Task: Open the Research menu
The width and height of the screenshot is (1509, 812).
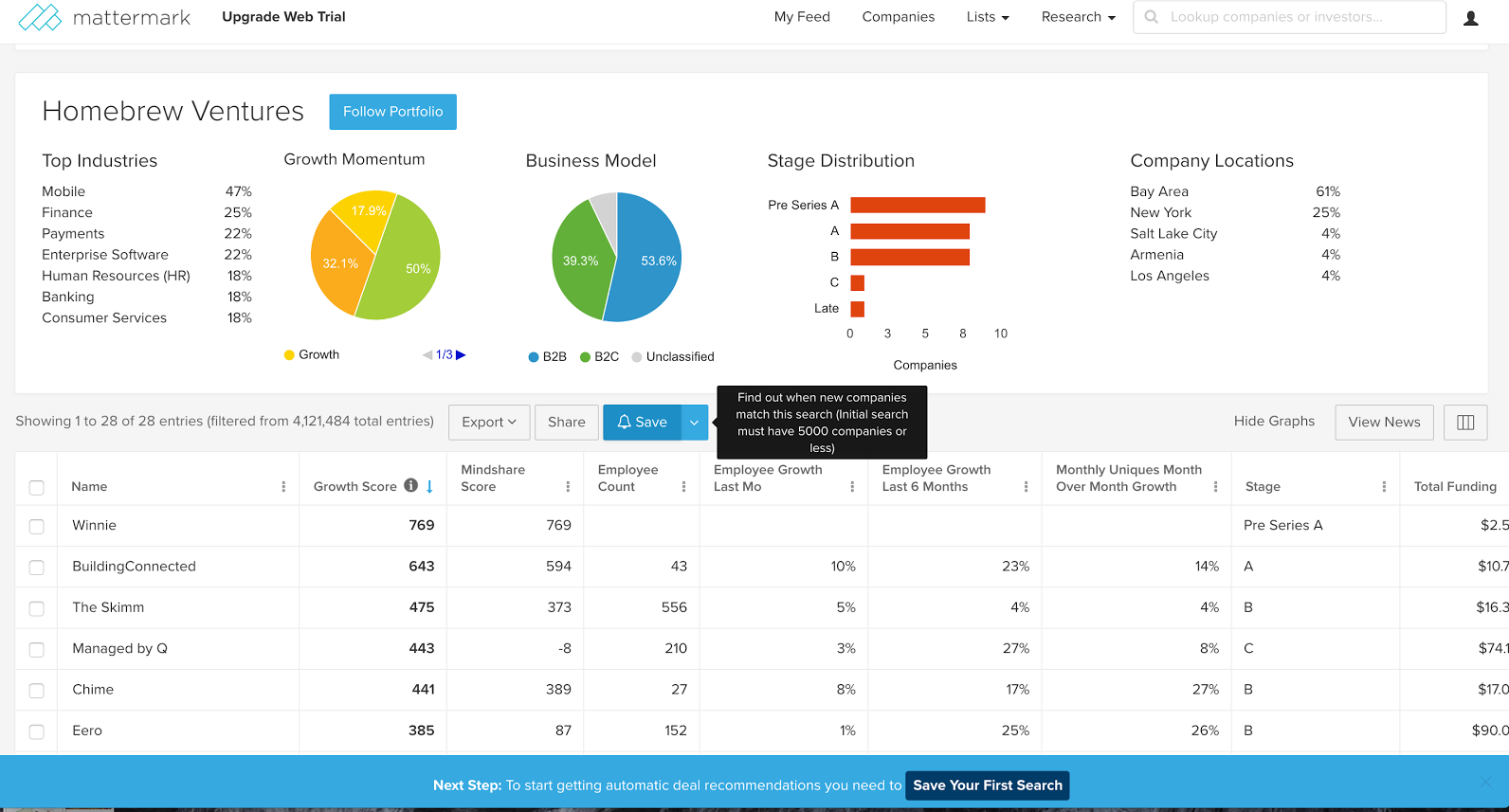Action: (x=1079, y=17)
